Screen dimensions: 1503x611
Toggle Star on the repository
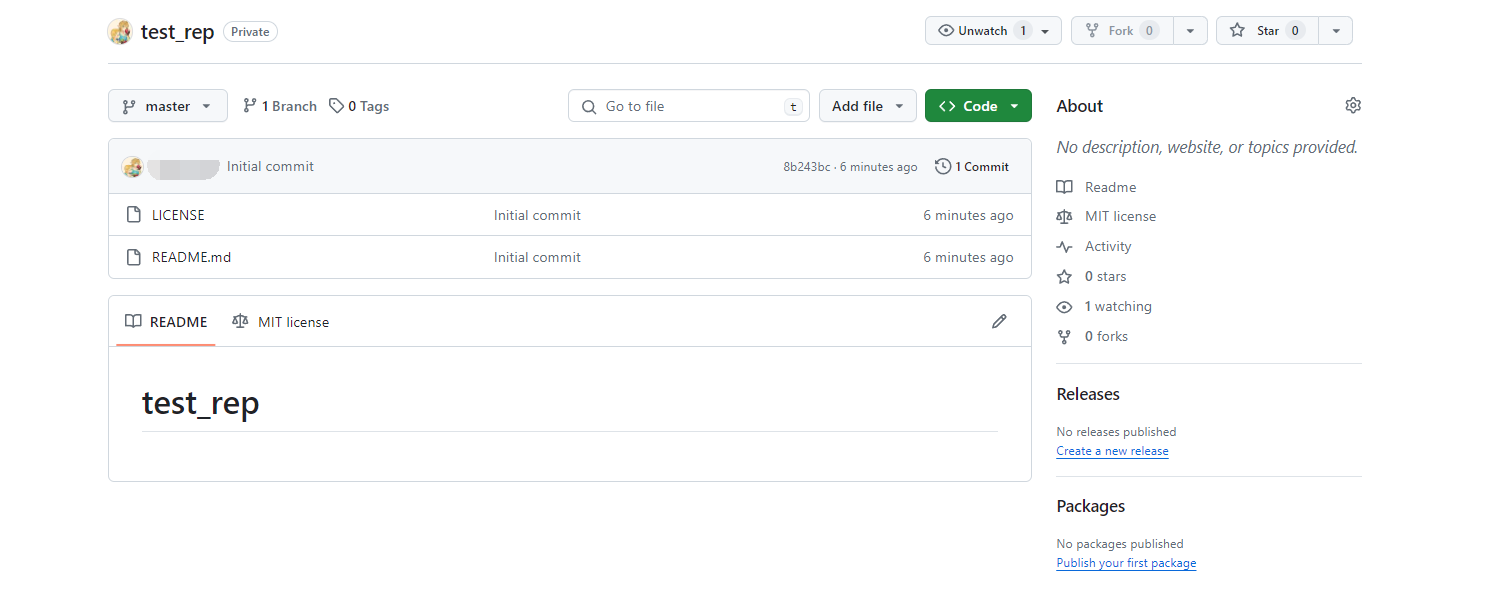1266,31
